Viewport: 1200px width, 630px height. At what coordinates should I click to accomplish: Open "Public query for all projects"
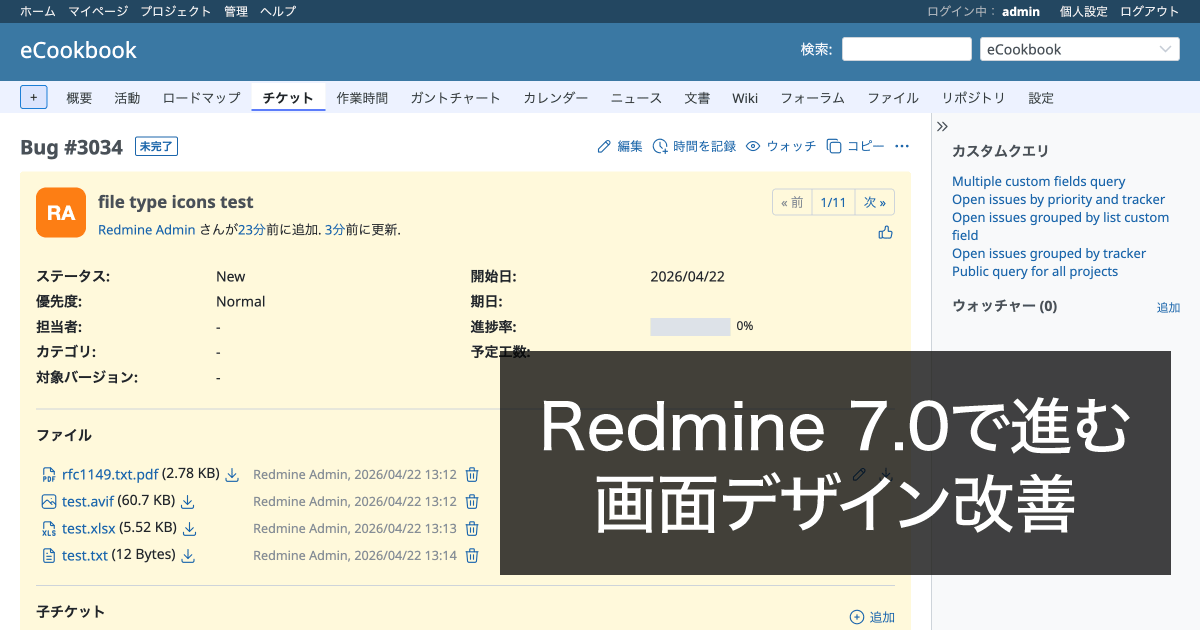(x=1035, y=271)
